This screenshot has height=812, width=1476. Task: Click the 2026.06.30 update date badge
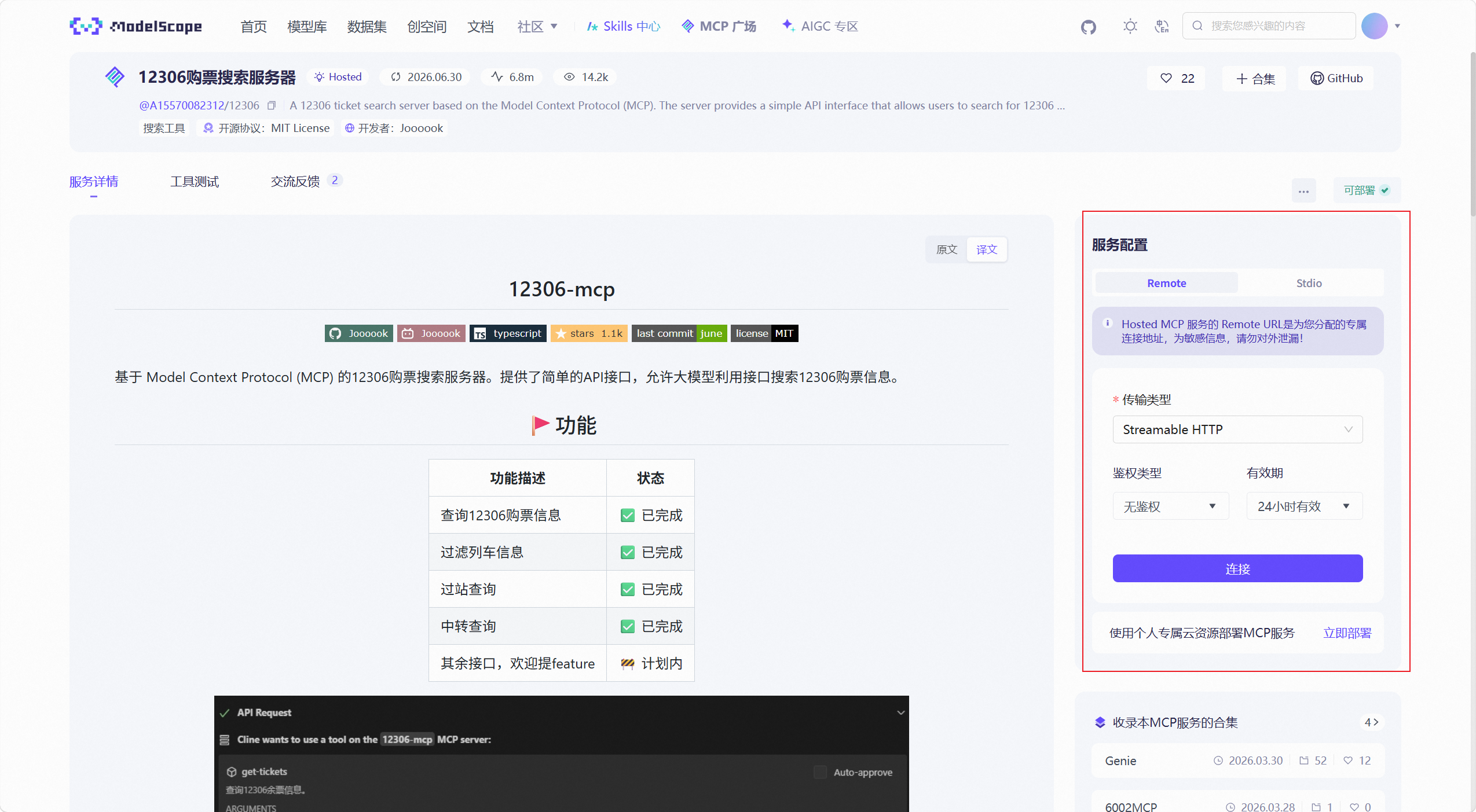coord(426,77)
